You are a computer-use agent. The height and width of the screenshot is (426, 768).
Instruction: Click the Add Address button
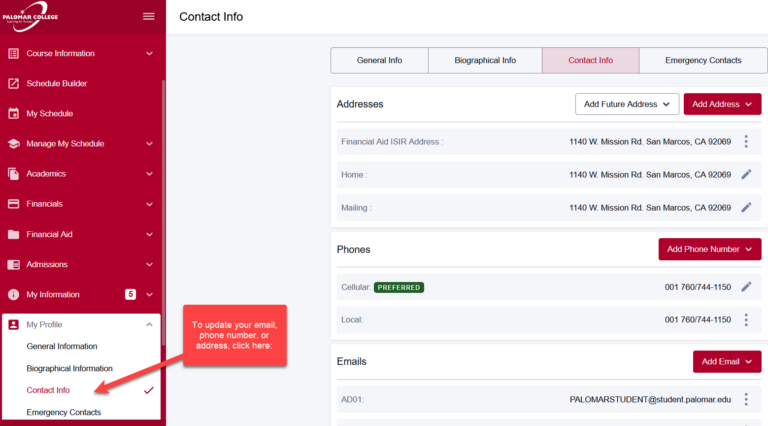(722, 104)
